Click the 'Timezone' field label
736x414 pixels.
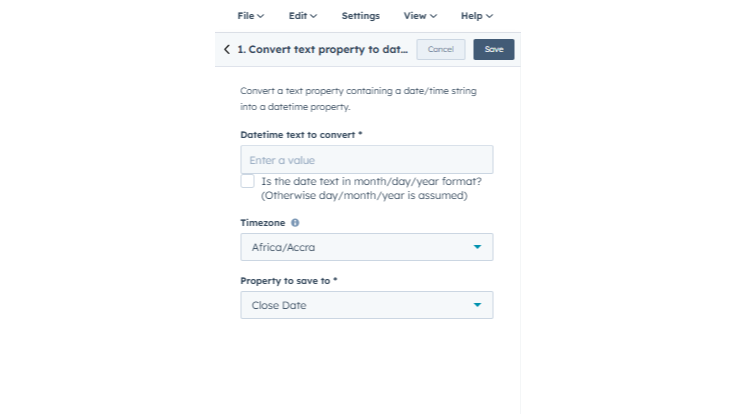click(262, 223)
